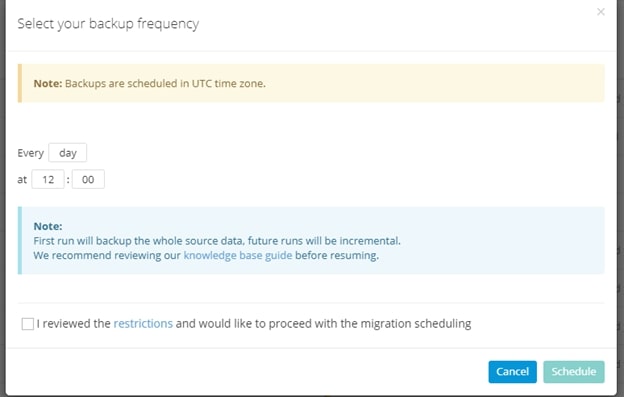Click the dimmed backdrop left of the dialog
Screen dimensions: 624x397
(x=2, y=199)
